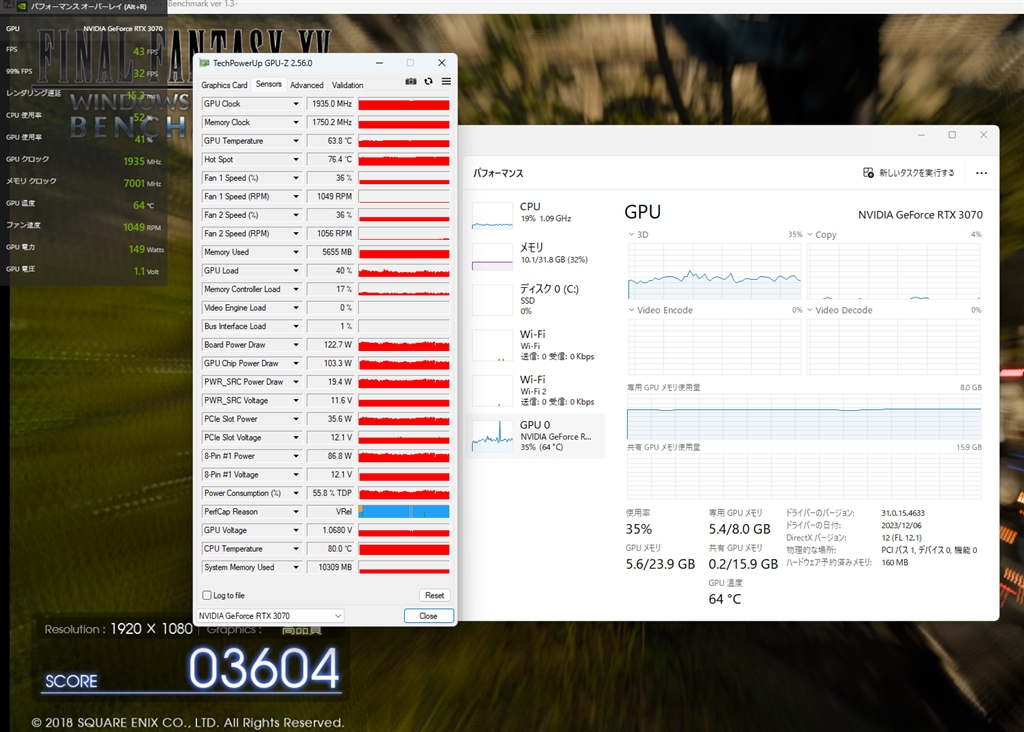Click the Memory Clock 1750.2 MHz value
Image resolution: width=1024 pixels, height=732 pixels.
pyautogui.click(x=330, y=122)
